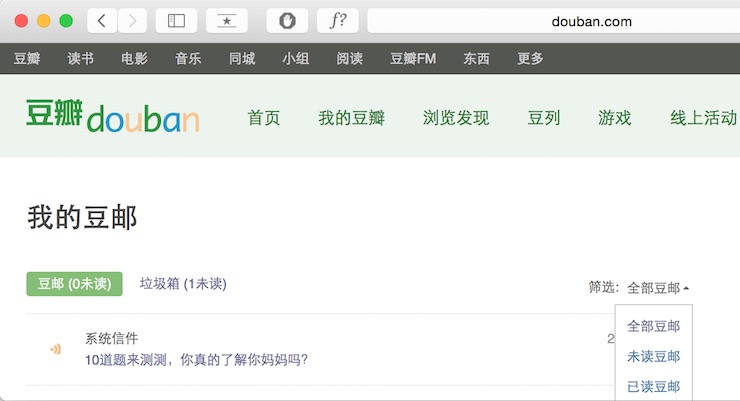
Task: Go to 首页
Action: [264, 118]
